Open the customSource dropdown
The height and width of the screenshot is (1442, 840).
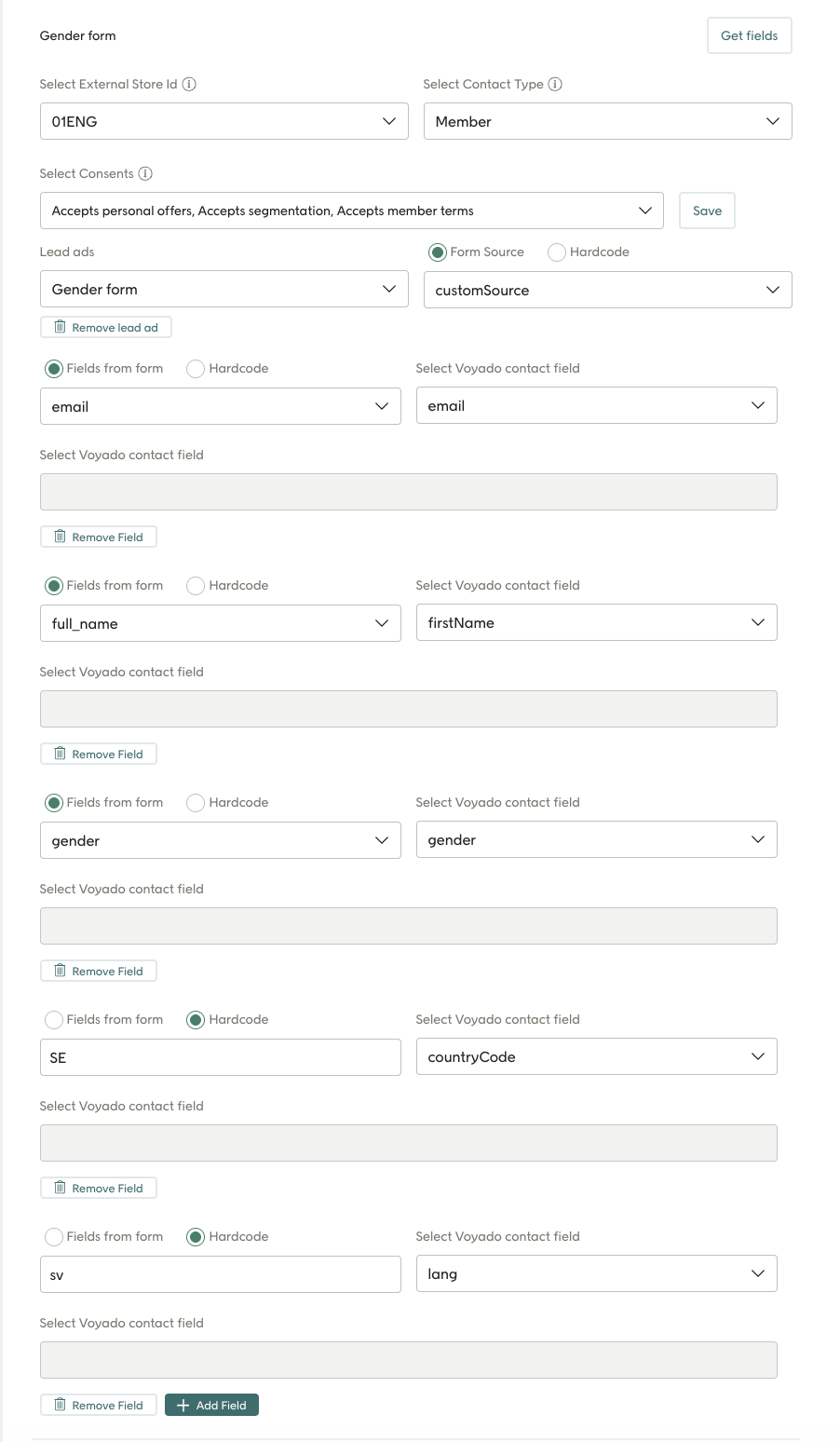coord(607,290)
